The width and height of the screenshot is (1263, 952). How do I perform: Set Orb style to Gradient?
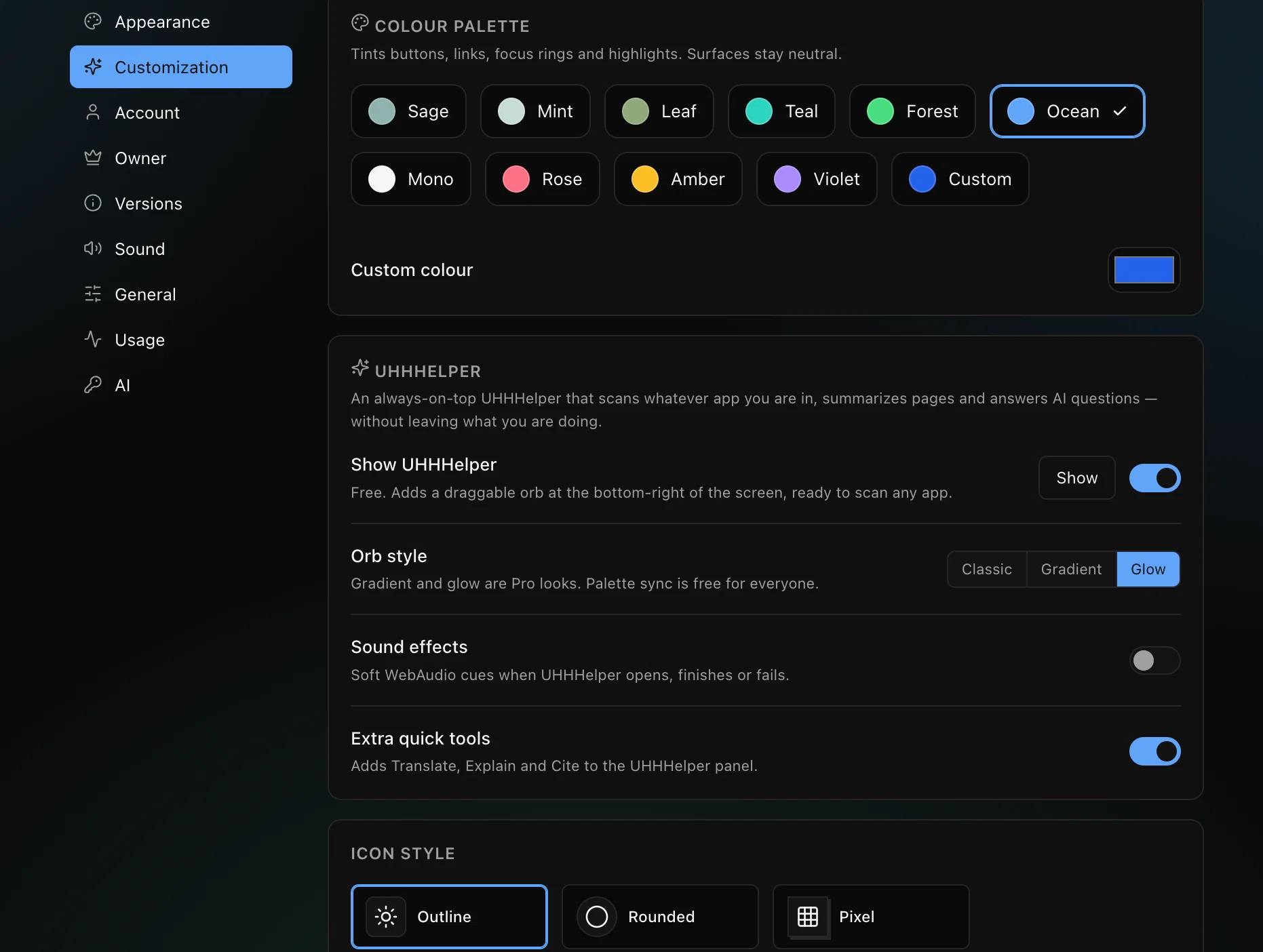point(1072,570)
